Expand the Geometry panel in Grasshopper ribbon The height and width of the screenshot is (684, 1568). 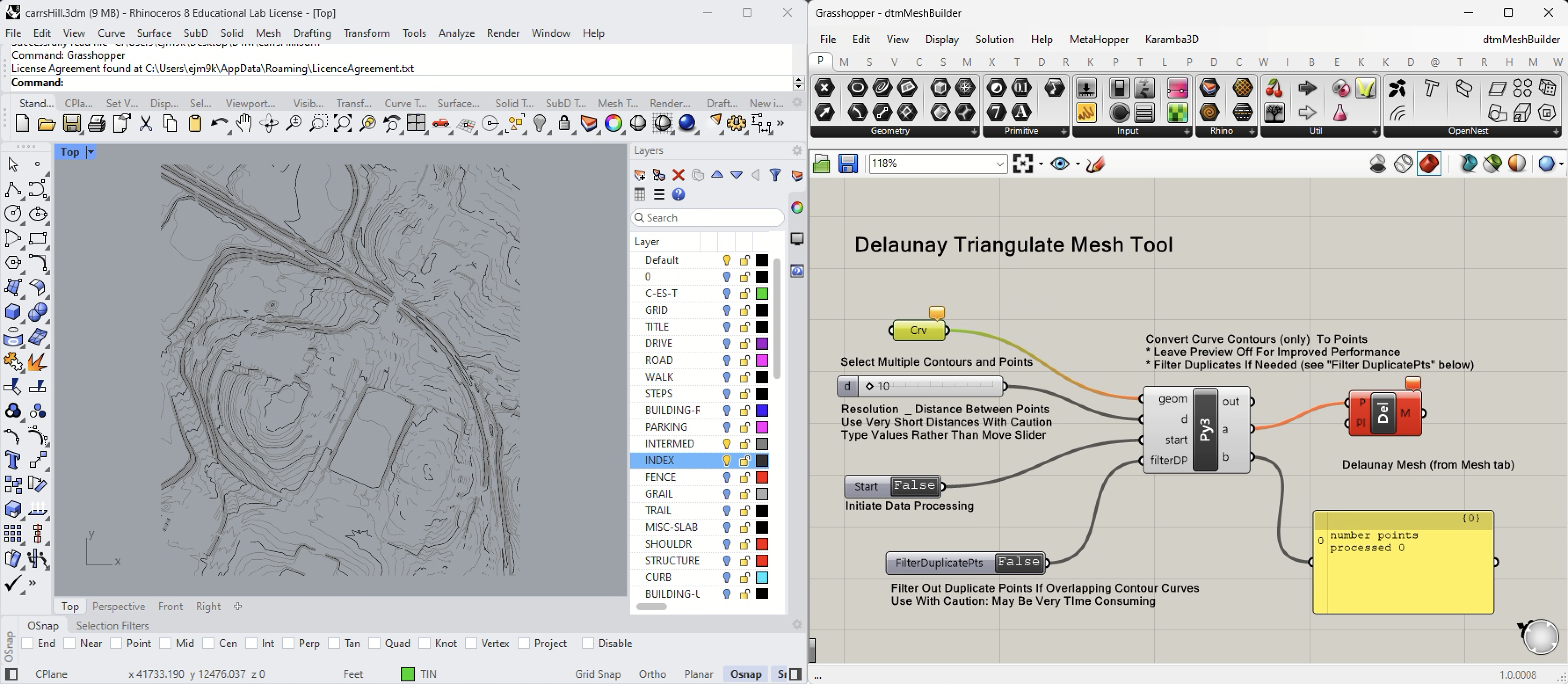[x=973, y=131]
